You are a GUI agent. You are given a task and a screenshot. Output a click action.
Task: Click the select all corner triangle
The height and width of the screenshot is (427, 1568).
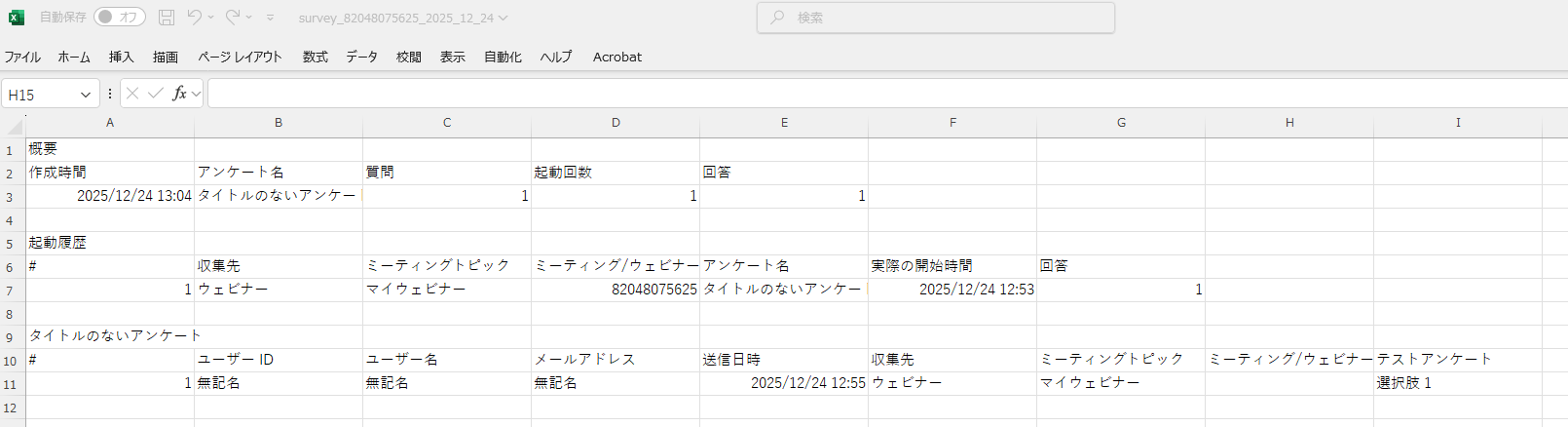(15, 127)
